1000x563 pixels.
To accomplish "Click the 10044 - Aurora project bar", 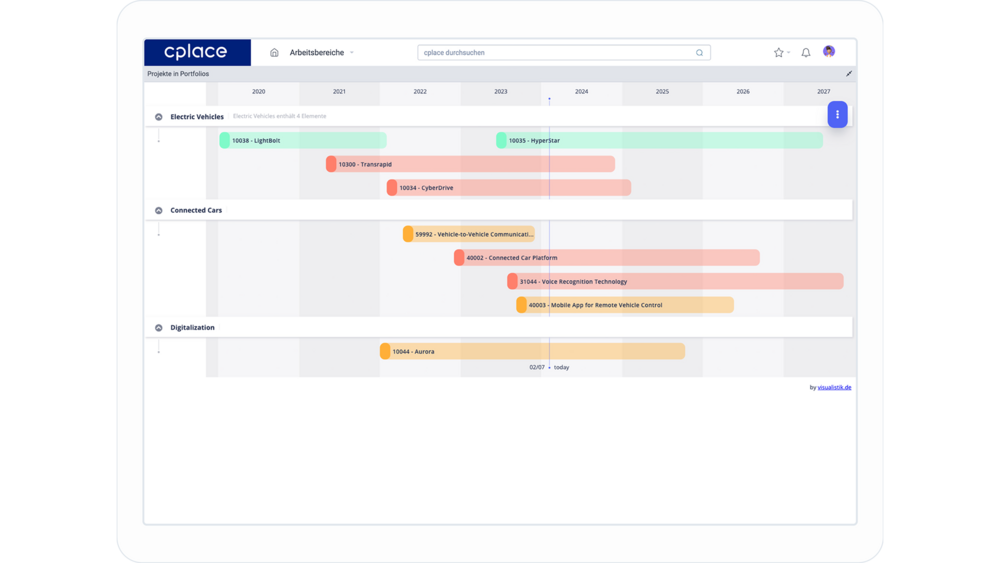I will 532,352.
